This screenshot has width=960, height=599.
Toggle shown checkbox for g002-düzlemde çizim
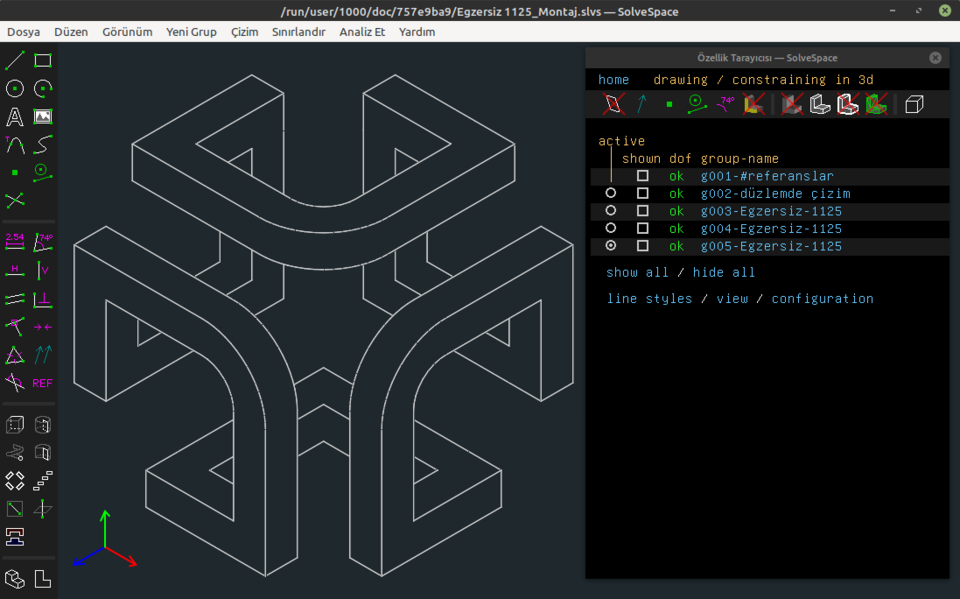click(643, 193)
